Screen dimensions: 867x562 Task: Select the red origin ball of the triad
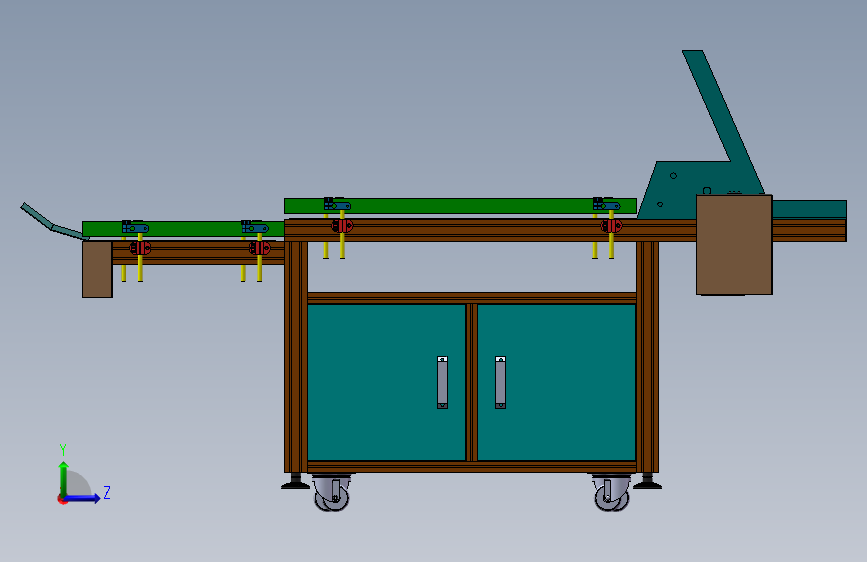61,499
